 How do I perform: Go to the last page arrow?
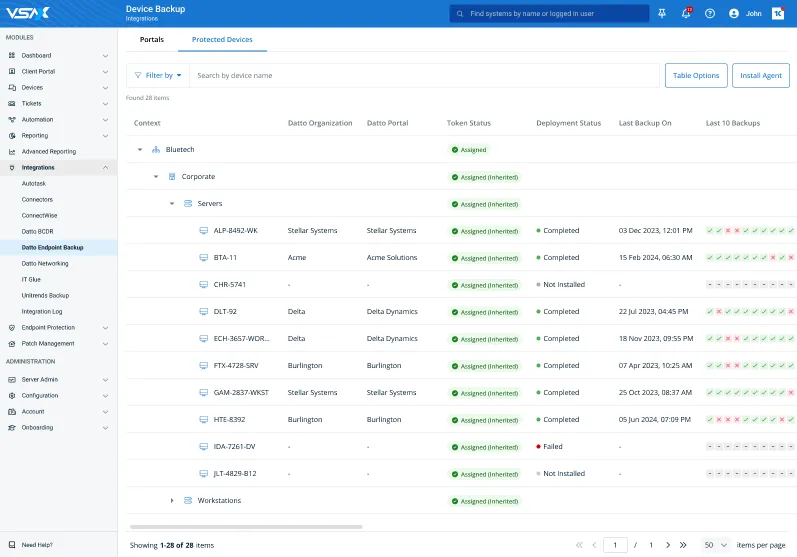pyautogui.click(x=683, y=545)
